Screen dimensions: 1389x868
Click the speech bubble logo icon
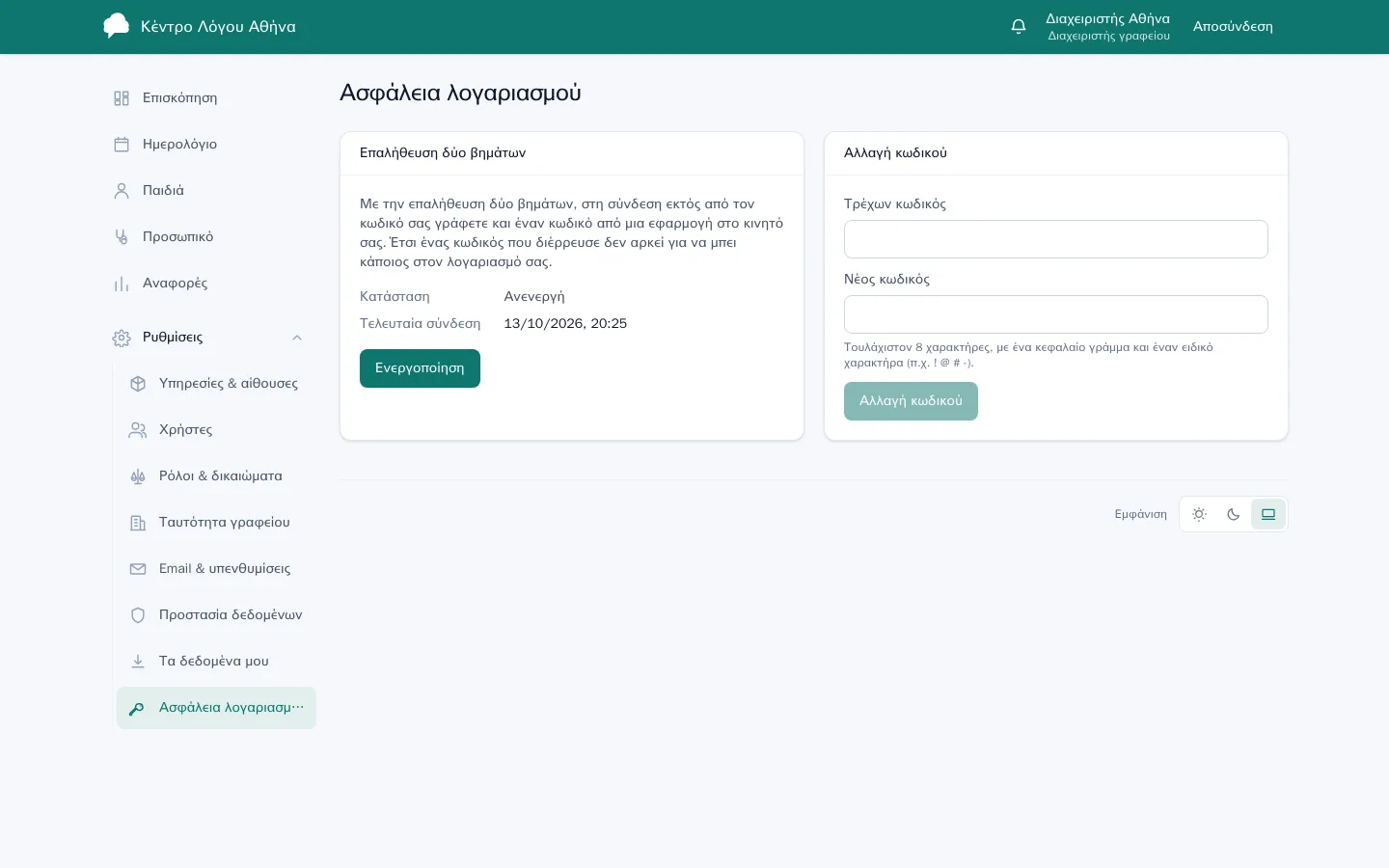click(116, 26)
